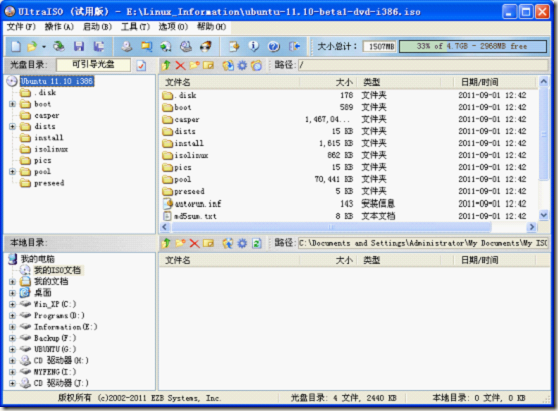Click the Open file folder icon in the toolbar
This screenshot has width=558, height=411.
tap(32, 46)
